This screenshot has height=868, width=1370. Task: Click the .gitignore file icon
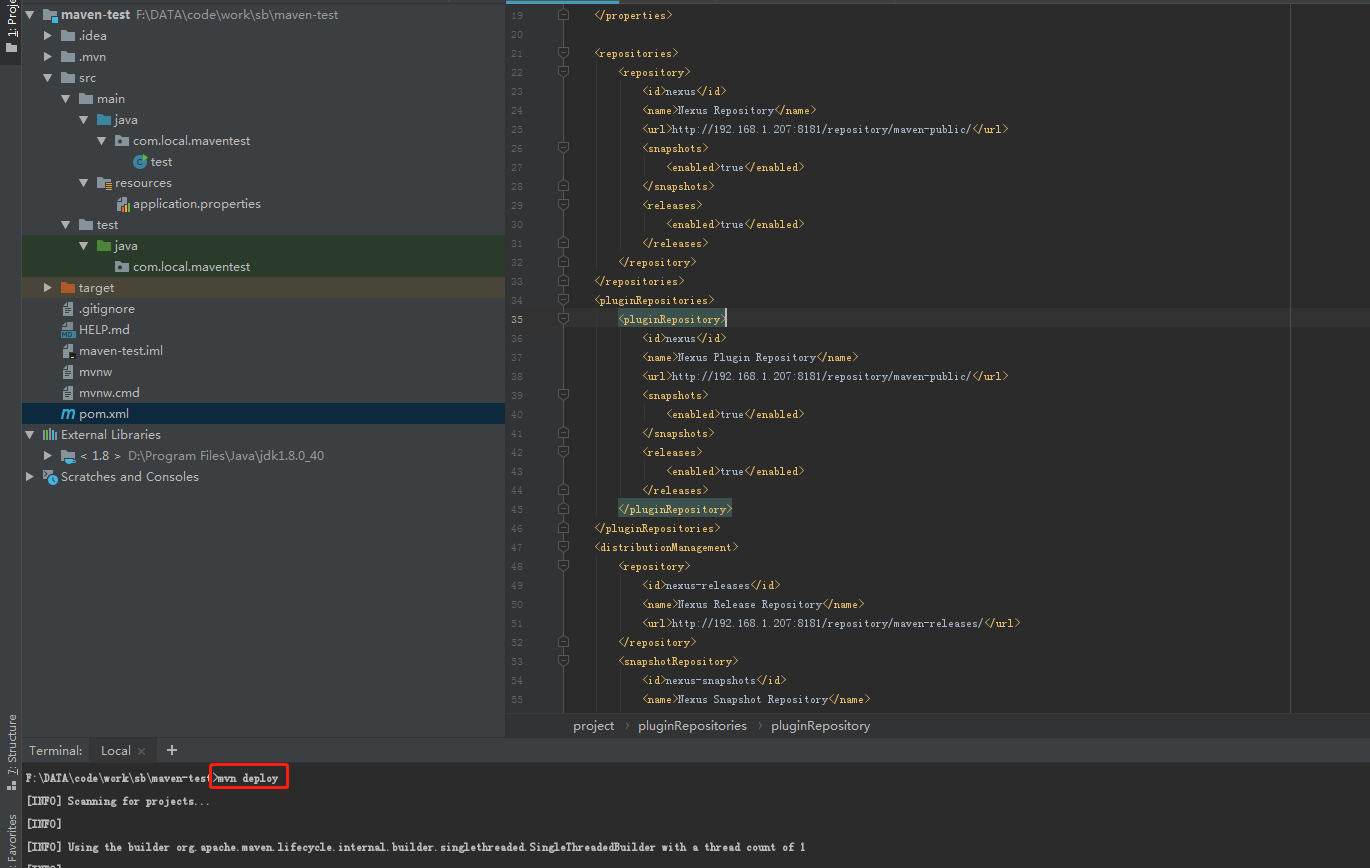coord(70,308)
